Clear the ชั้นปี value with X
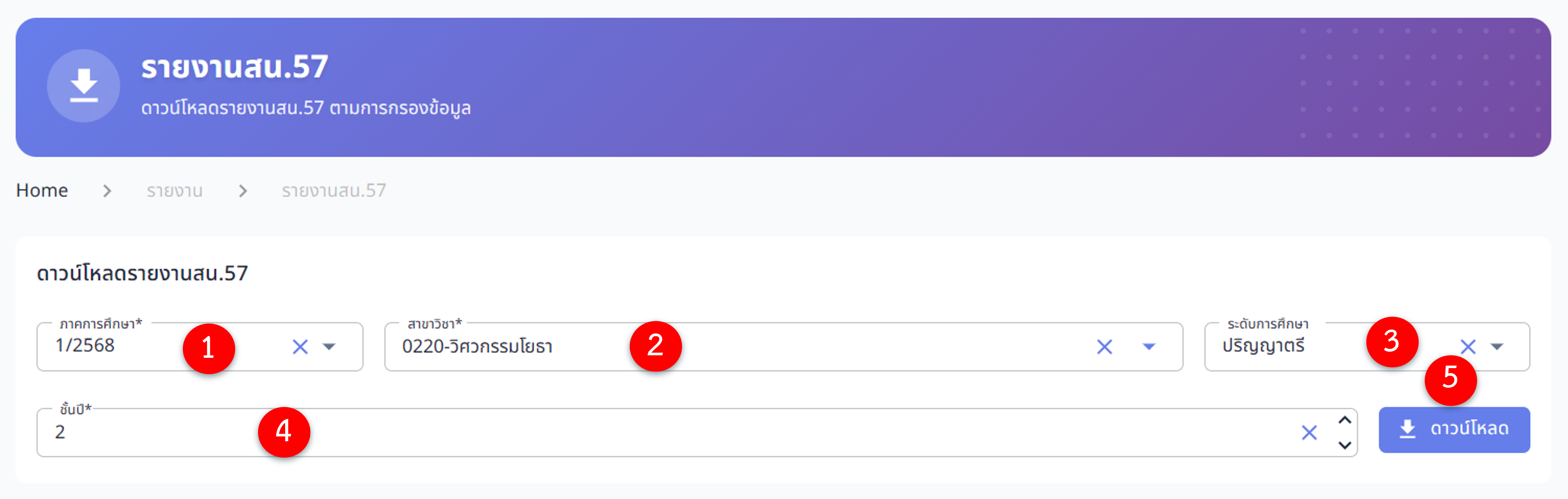Image resolution: width=1568 pixels, height=499 pixels. [x=1309, y=433]
